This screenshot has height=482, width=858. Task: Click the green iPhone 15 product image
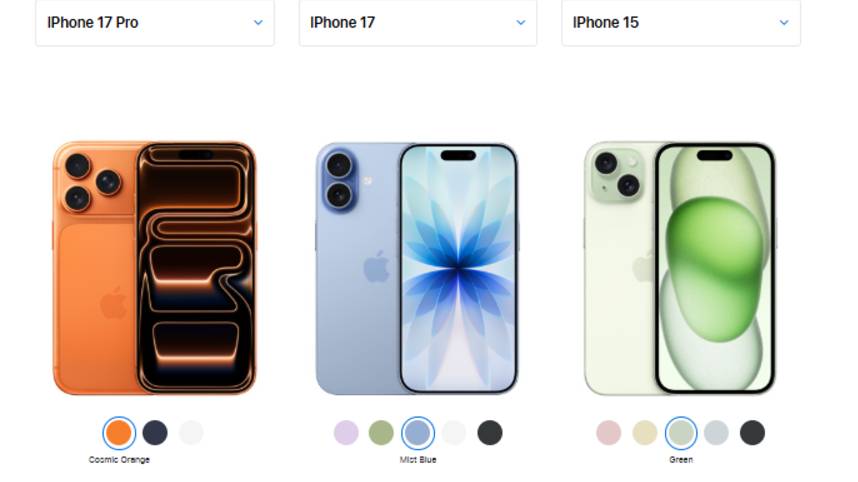tap(680, 269)
